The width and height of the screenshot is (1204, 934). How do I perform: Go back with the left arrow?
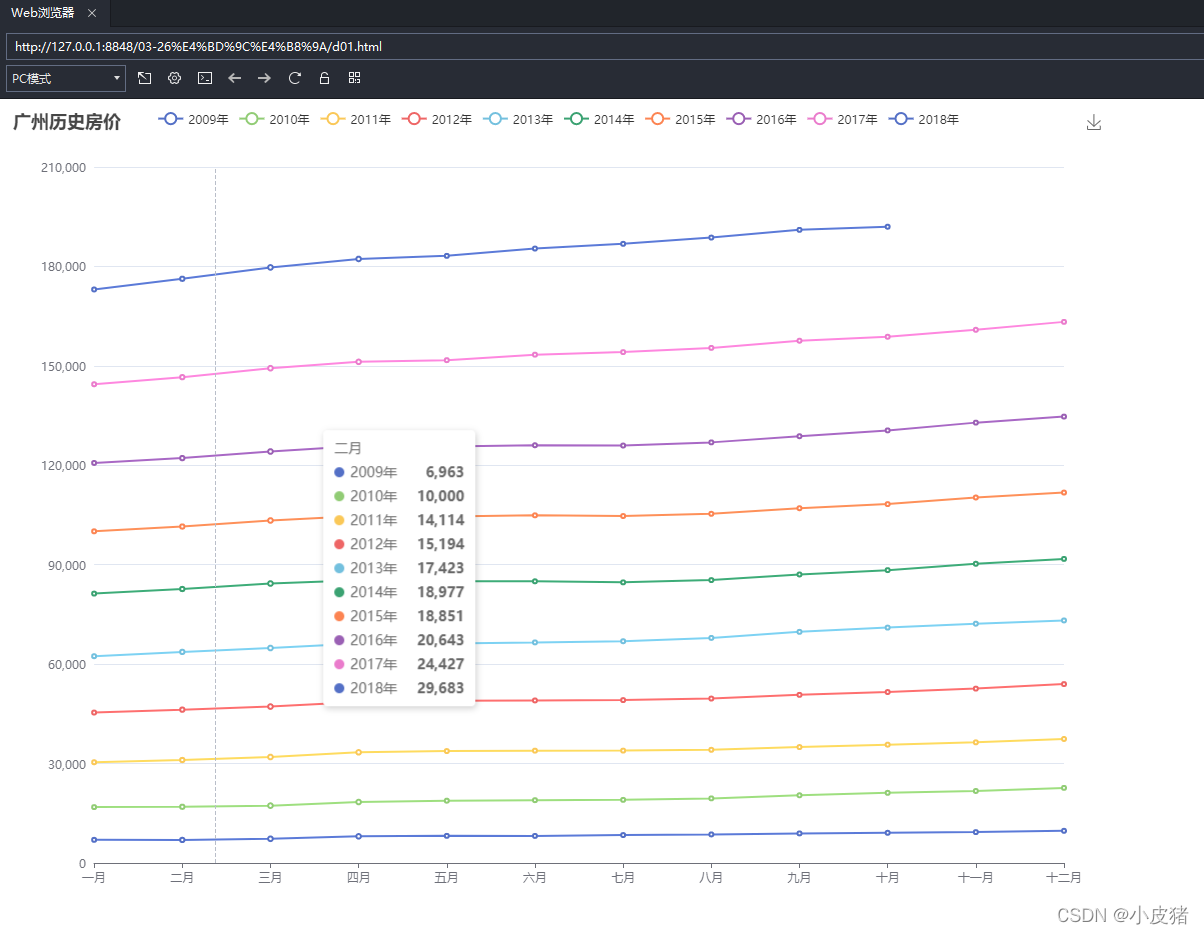[x=235, y=78]
